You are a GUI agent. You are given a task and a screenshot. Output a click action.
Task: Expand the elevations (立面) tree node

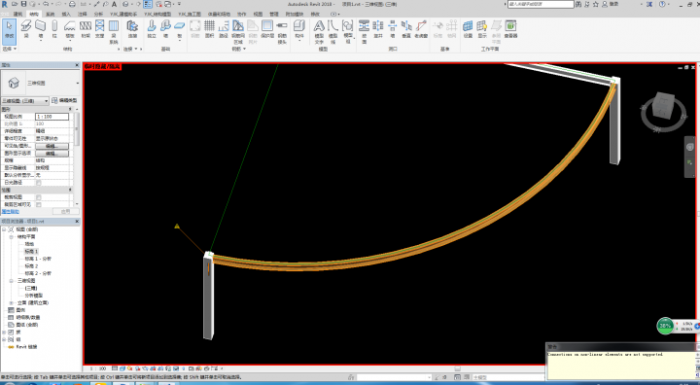coord(11,303)
